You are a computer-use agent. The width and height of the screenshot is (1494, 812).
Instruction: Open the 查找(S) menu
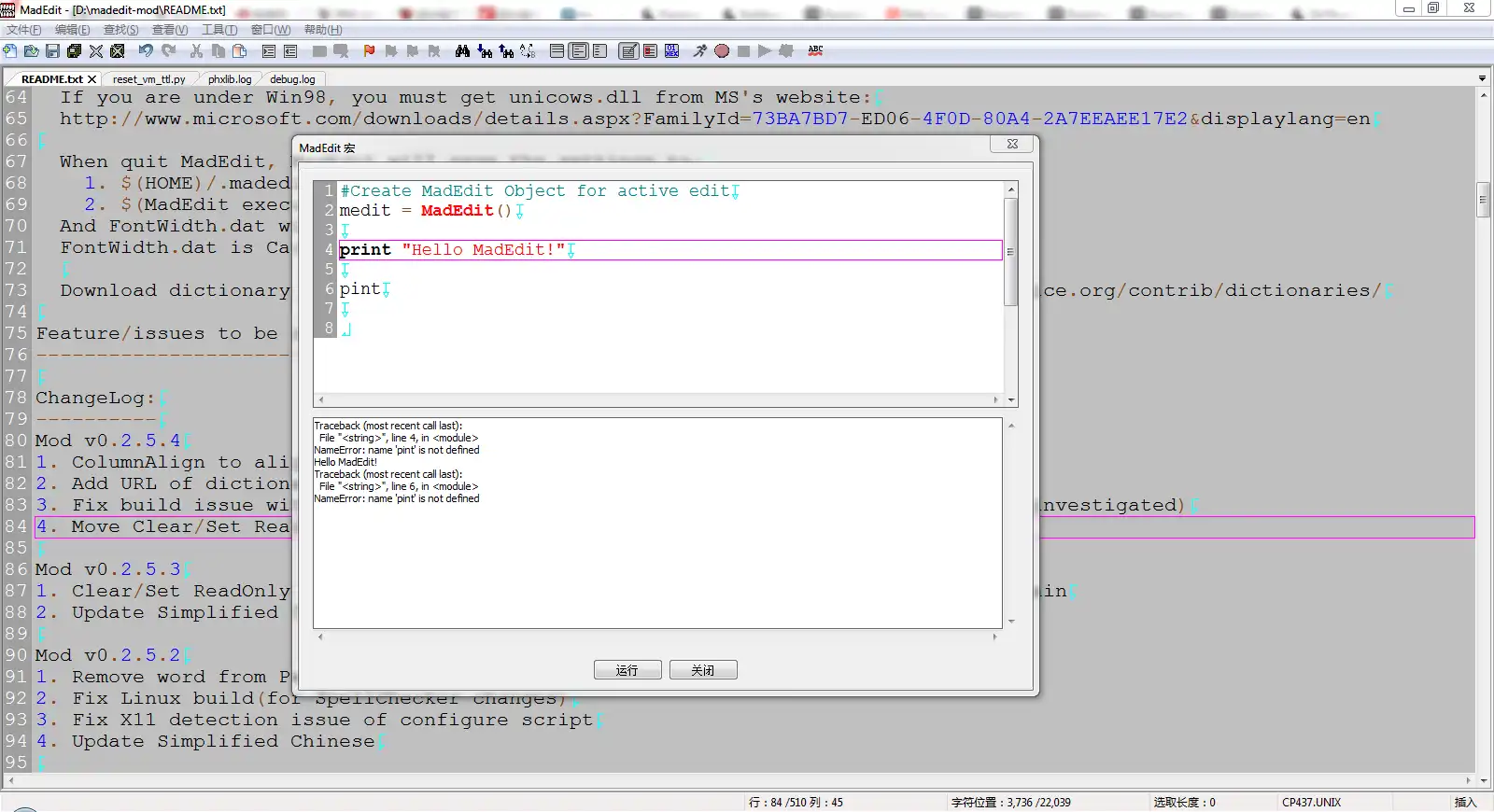pos(120,30)
